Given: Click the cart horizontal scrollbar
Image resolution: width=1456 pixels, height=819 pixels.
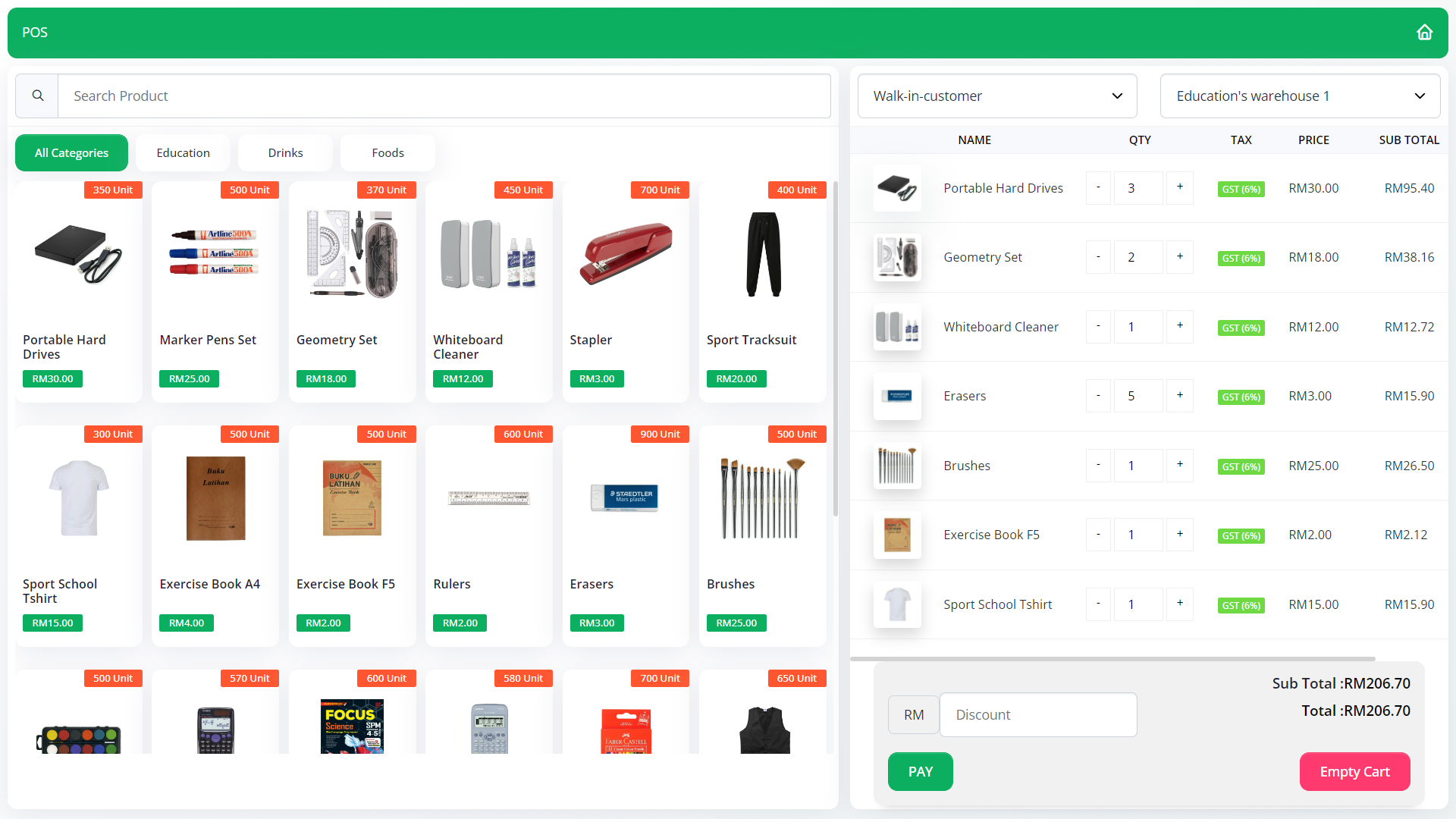Looking at the screenshot, I should point(1112,659).
